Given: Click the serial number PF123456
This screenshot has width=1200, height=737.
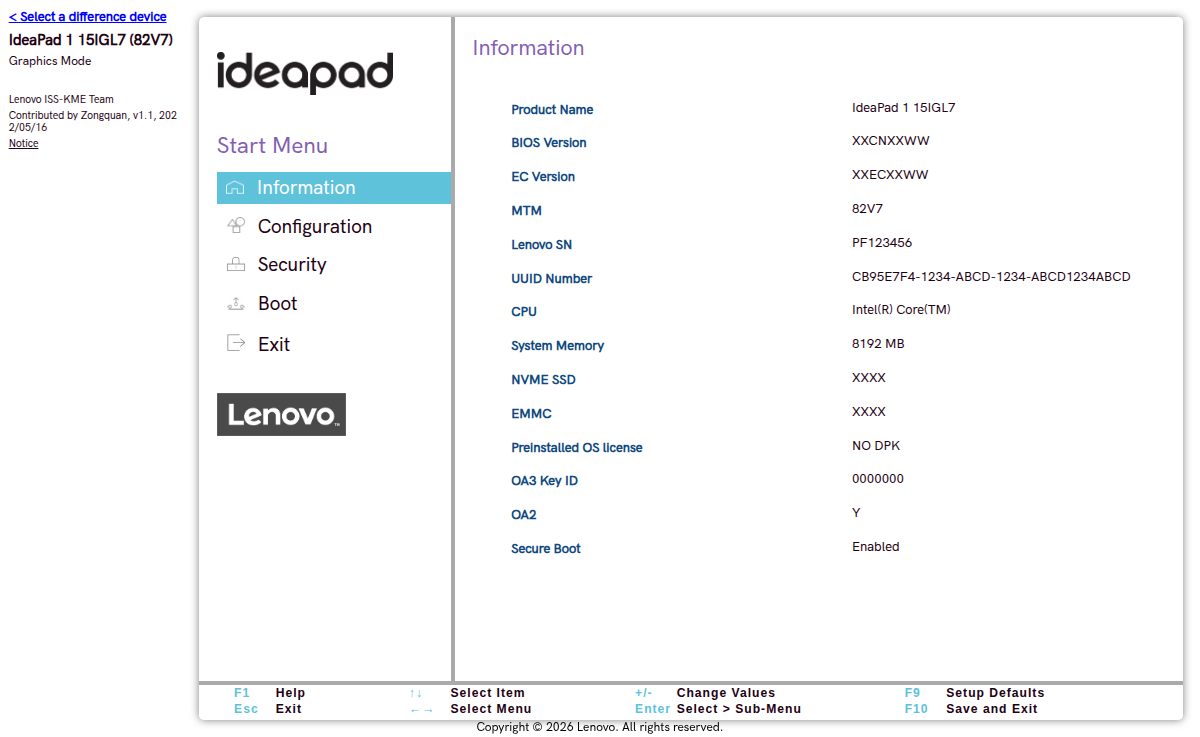Looking at the screenshot, I should coord(882,243).
